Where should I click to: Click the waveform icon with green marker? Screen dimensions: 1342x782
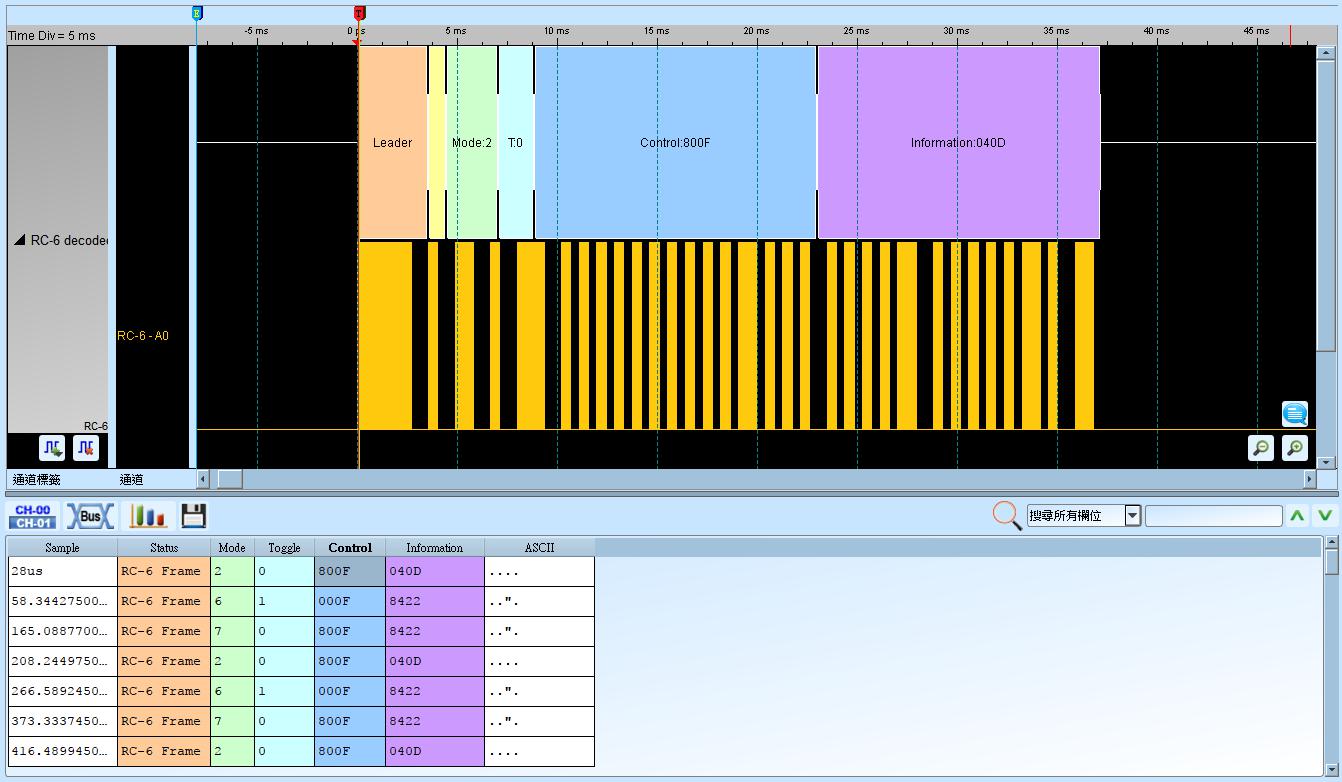click(53, 448)
